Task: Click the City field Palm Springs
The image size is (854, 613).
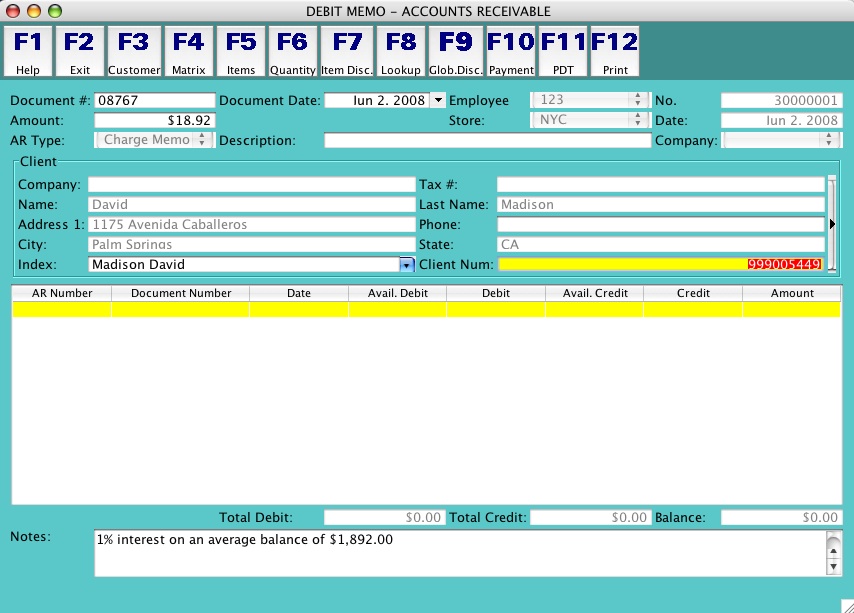Action: tap(252, 244)
